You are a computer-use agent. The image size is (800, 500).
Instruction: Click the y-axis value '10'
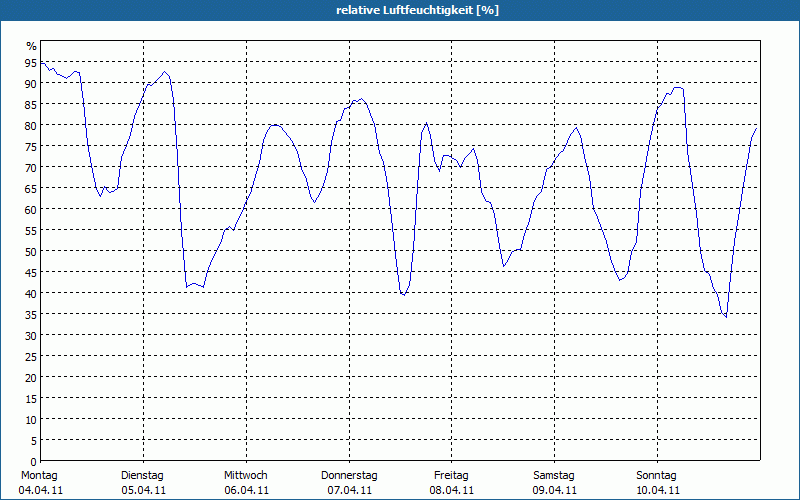click(31, 419)
